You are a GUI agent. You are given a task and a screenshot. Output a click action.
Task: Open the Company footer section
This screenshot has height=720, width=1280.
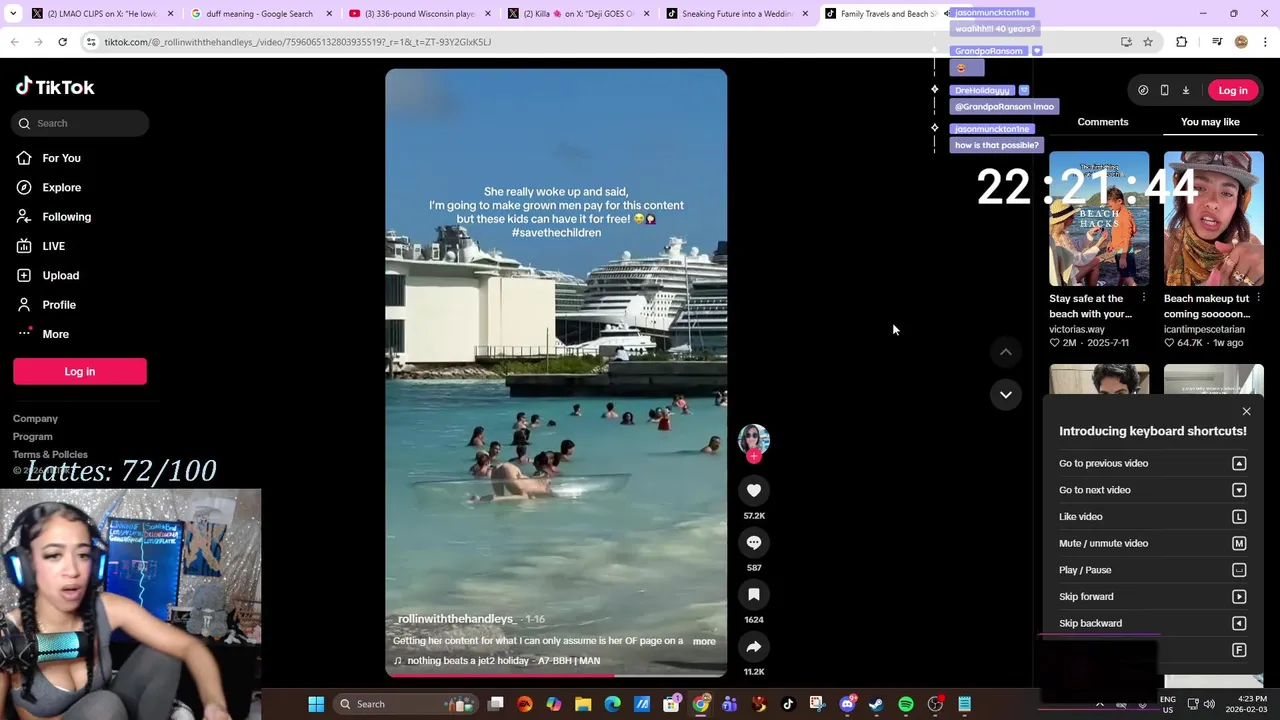coord(35,418)
